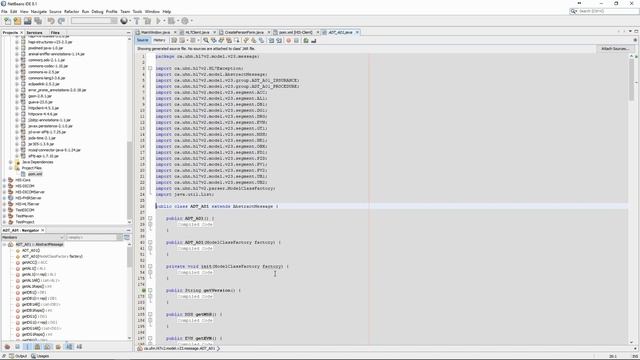Click the Profile Project toolbar icon
Image resolution: width=640 pixels, height=360 pixels.
(x=184, y=21)
